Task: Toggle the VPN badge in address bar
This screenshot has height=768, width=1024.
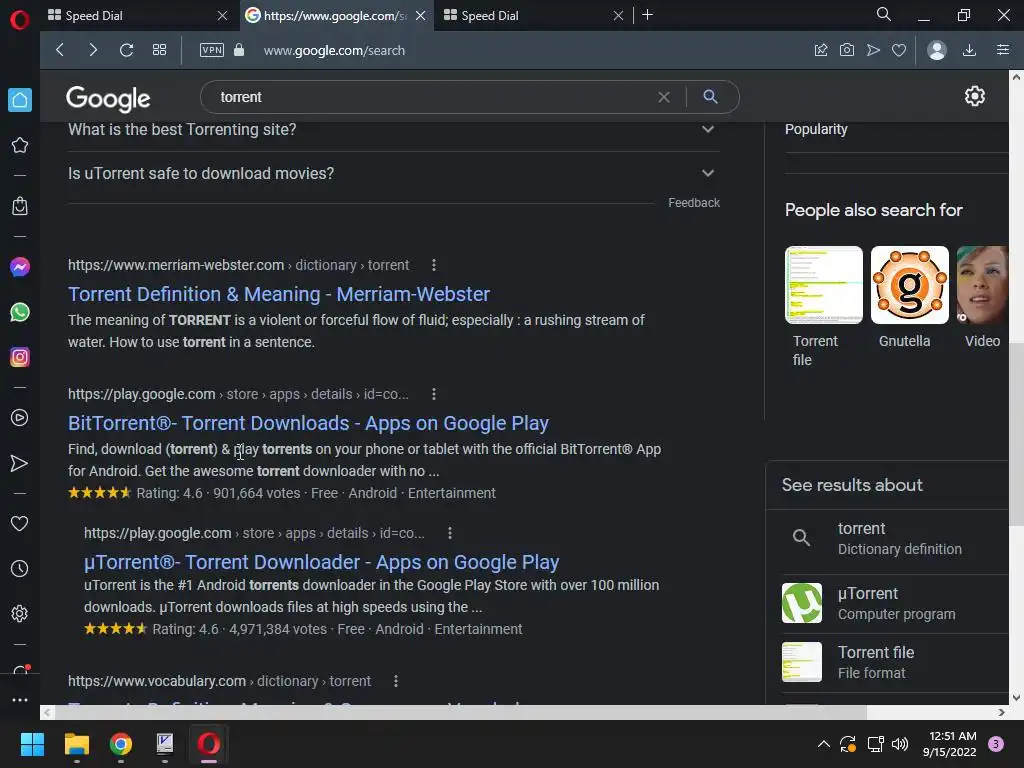Action: 212,50
